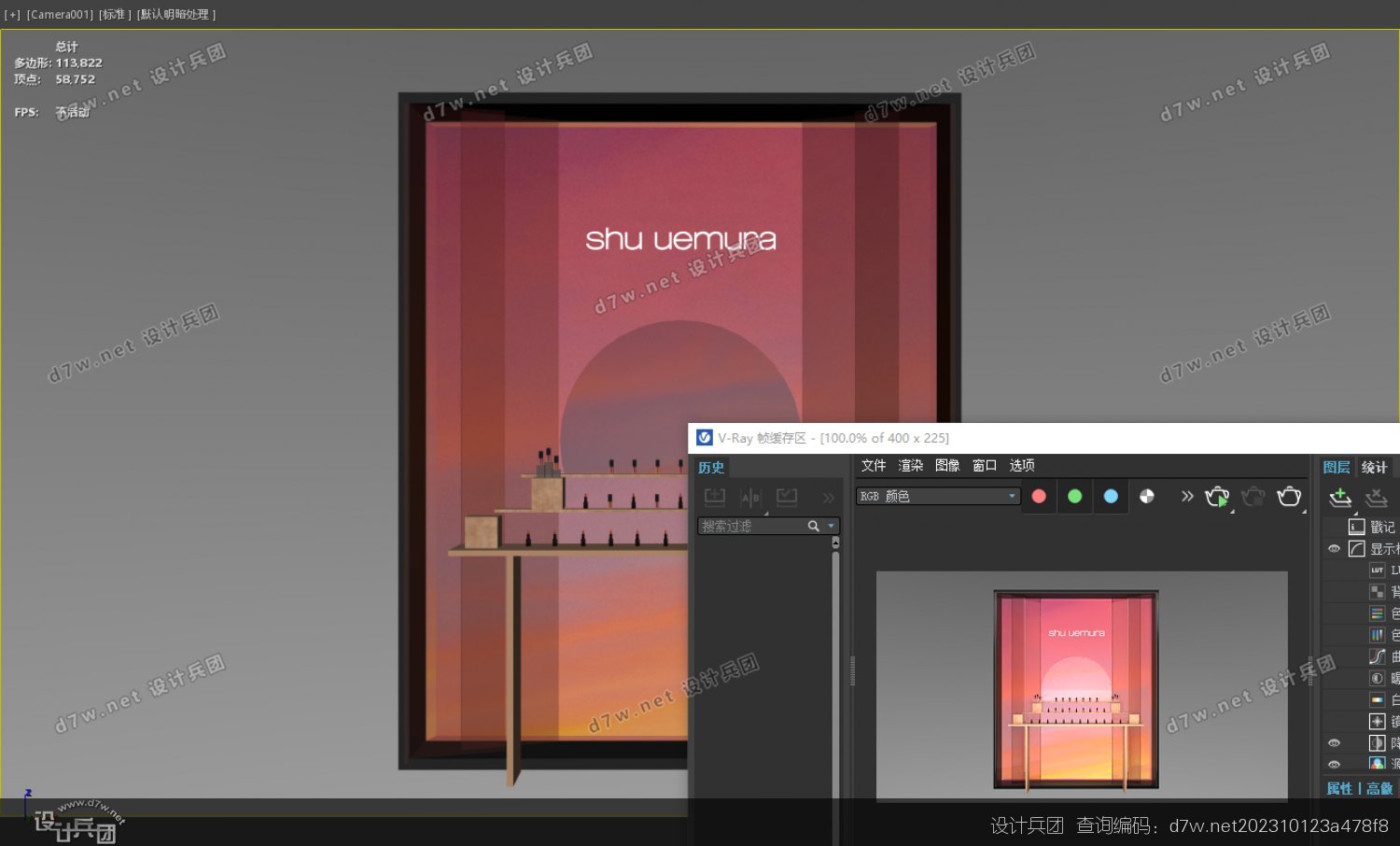This screenshot has width=1400, height=846.
Task: Toggle the blue channel in V-Ray frame buffer
Action: (1111, 497)
